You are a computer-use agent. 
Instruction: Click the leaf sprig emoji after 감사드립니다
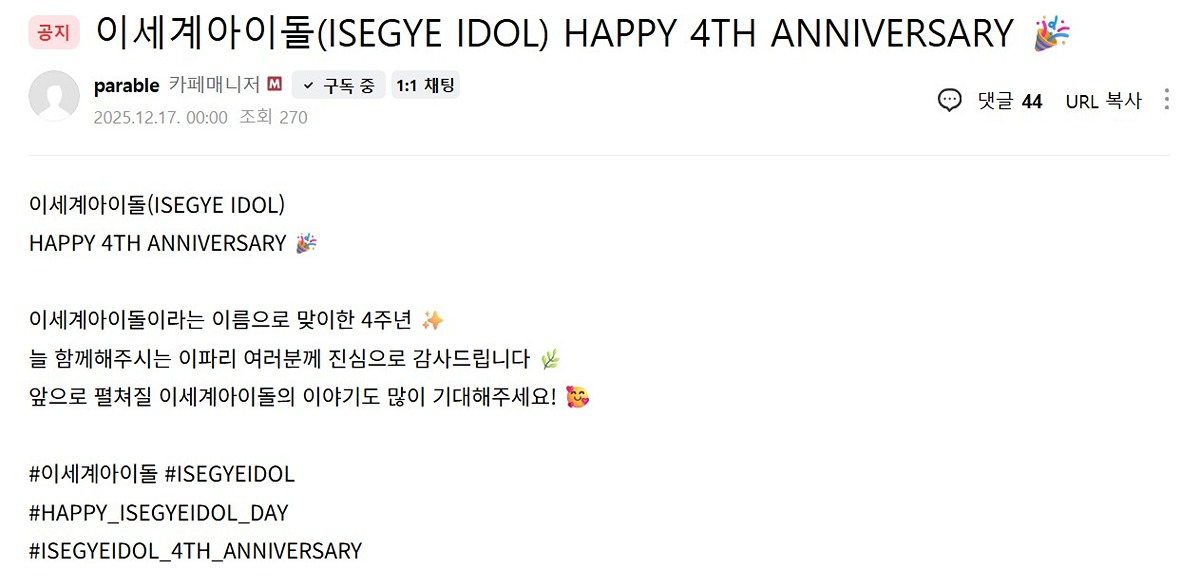click(549, 358)
